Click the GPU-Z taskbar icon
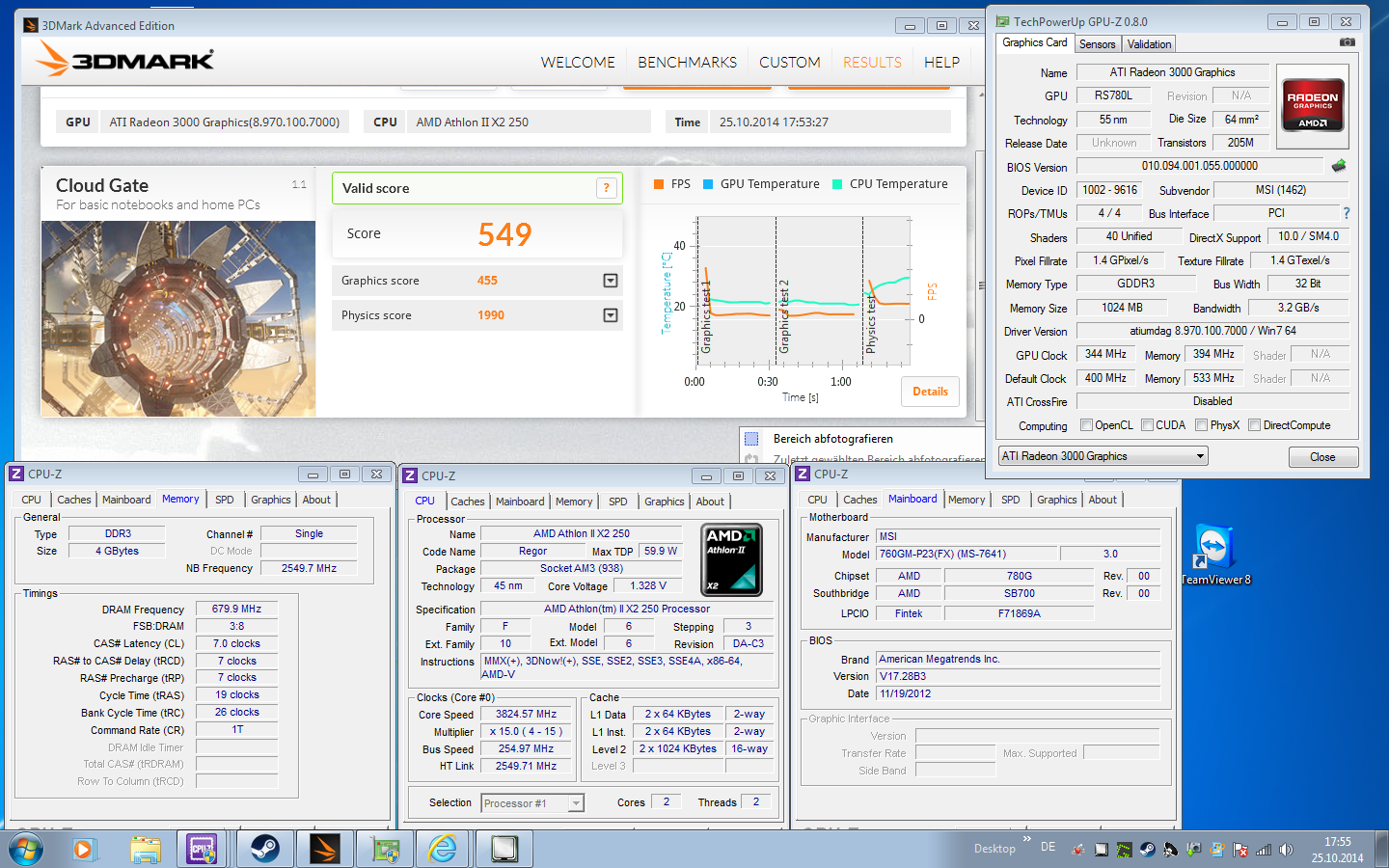 point(385,850)
